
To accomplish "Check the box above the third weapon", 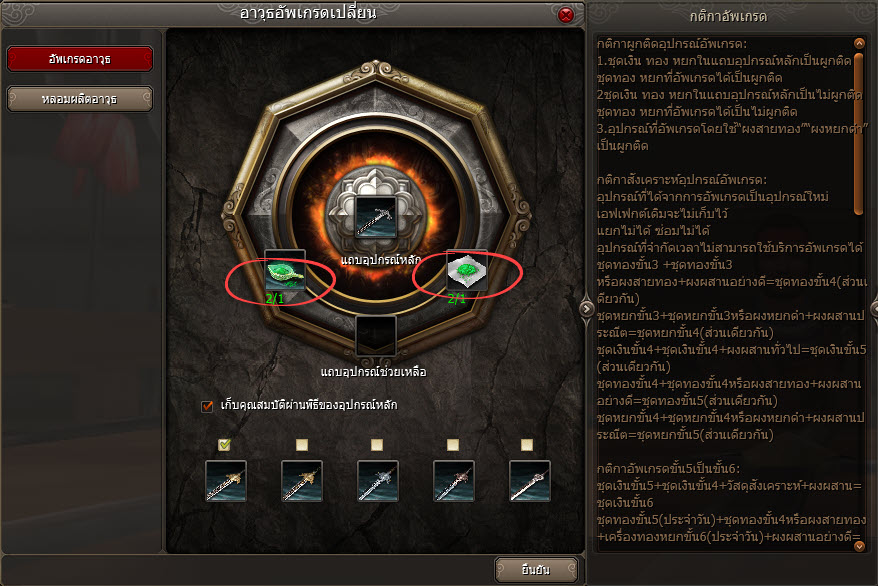I will [x=377, y=445].
